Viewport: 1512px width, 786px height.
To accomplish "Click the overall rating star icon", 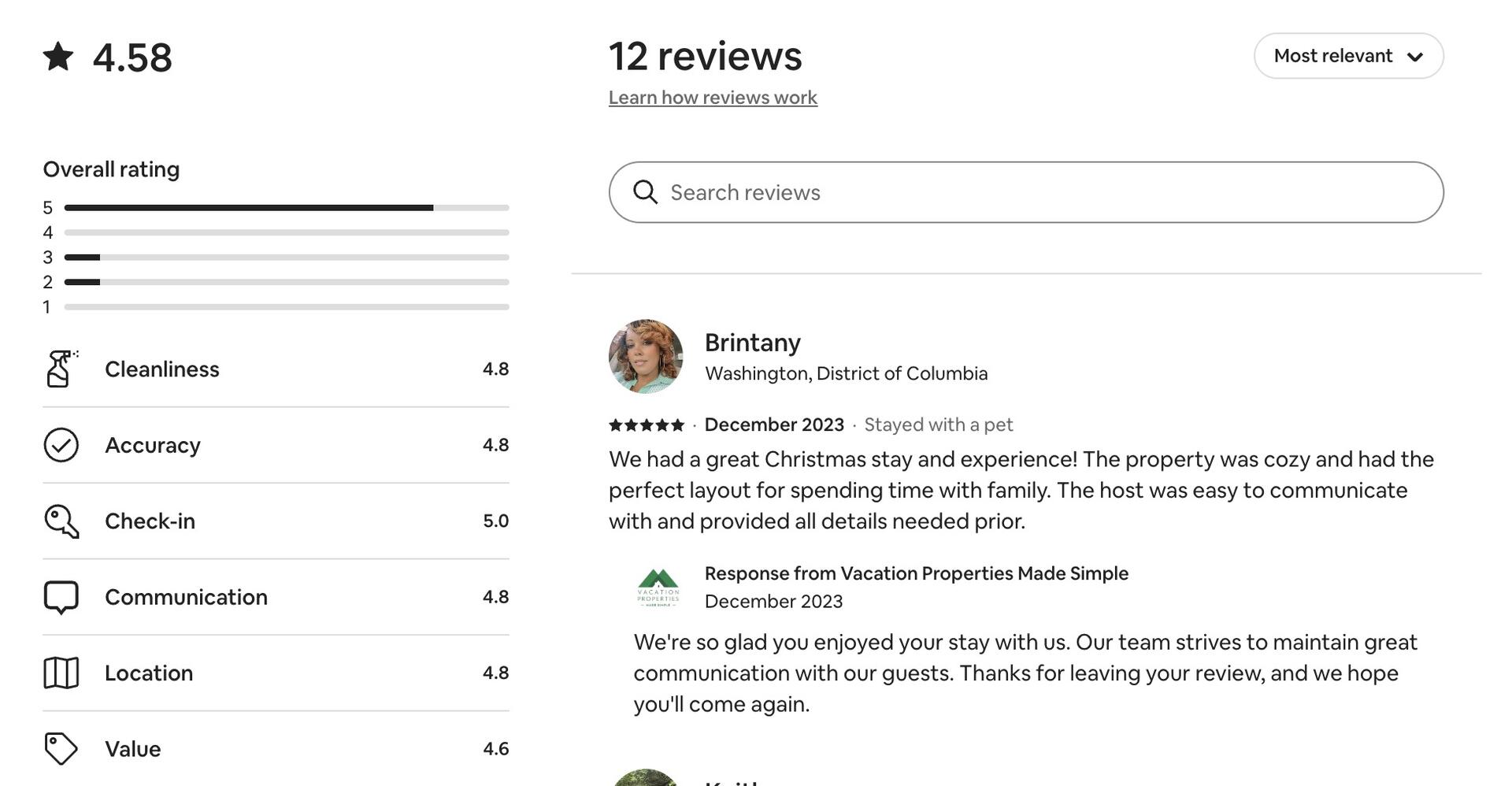I will (58, 57).
